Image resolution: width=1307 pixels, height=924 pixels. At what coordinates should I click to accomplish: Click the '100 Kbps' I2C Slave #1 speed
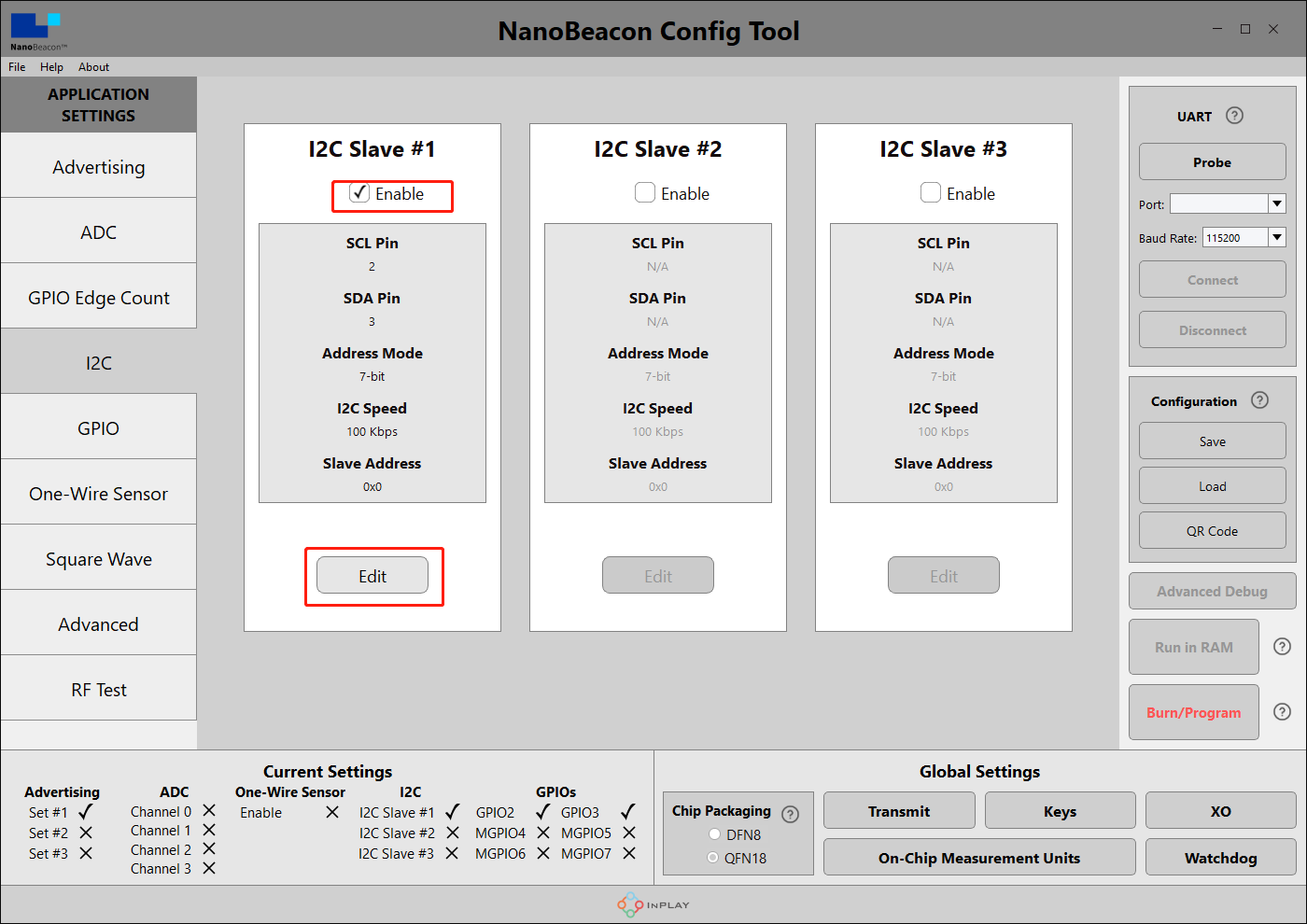tap(372, 432)
